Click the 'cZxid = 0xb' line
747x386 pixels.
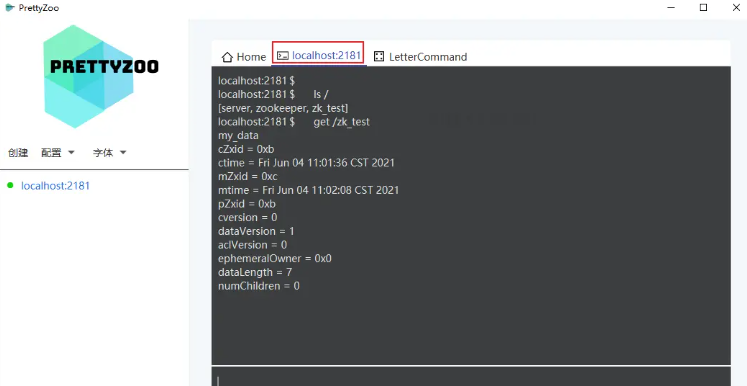tap(246, 149)
